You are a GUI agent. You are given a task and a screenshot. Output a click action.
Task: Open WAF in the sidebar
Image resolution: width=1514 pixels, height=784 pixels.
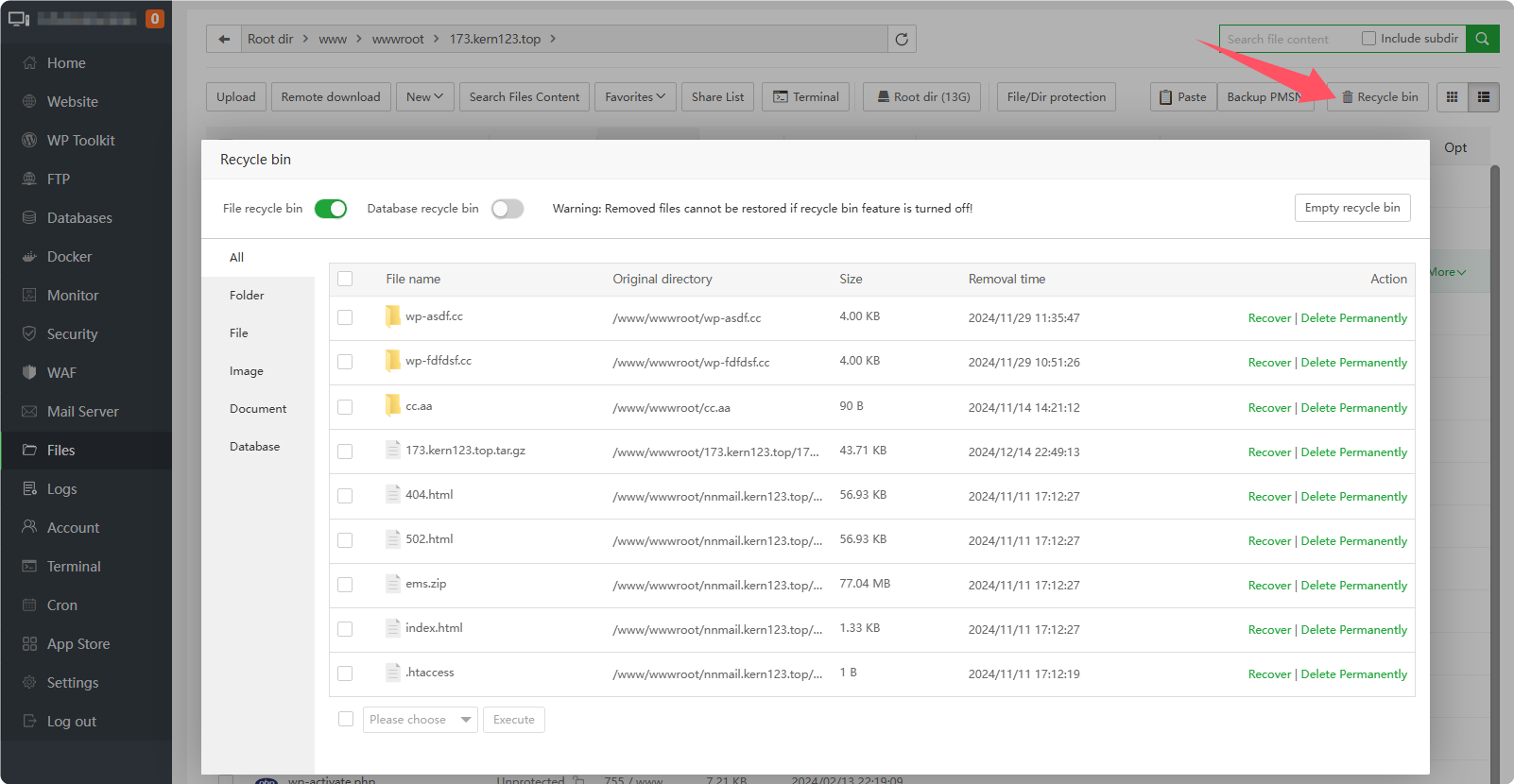coord(61,373)
